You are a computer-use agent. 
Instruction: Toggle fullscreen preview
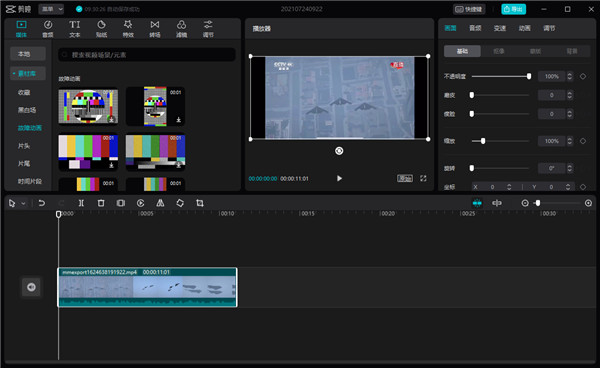[x=423, y=178]
